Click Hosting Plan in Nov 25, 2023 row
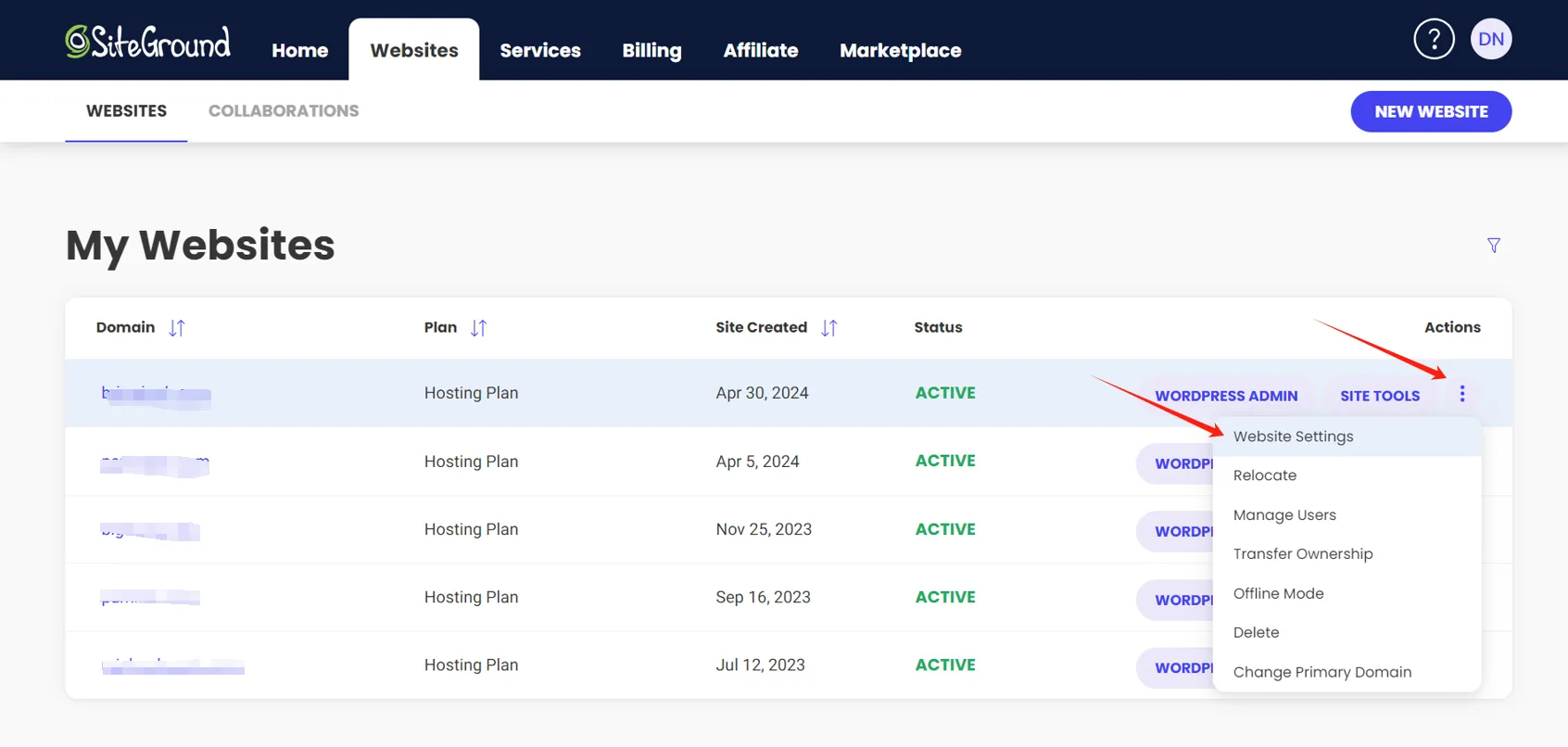The width and height of the screenshot is (1568, 747). [471, 529]
